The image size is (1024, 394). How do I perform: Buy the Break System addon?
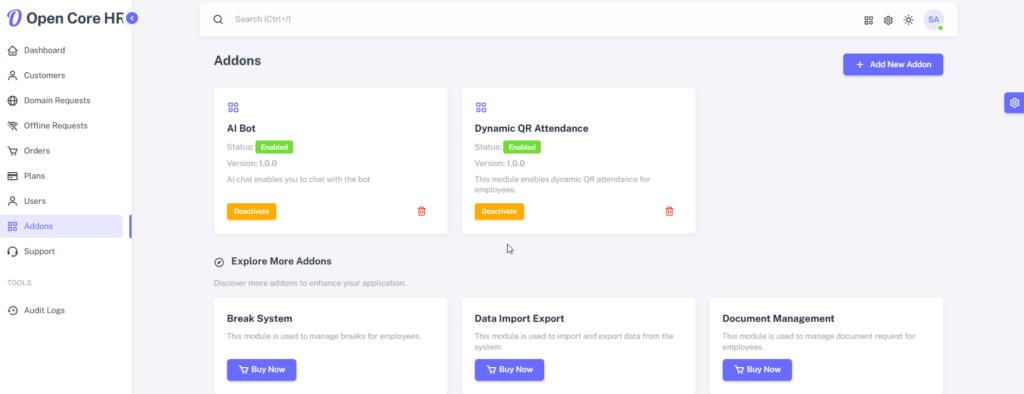[261, 370]
